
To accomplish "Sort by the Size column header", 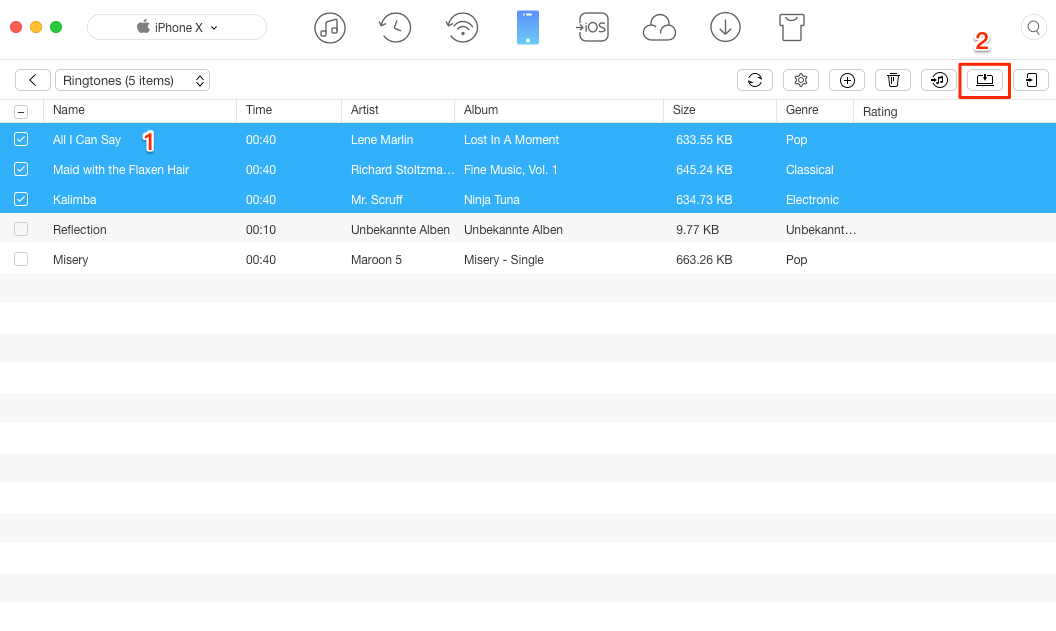I will 720,110.
